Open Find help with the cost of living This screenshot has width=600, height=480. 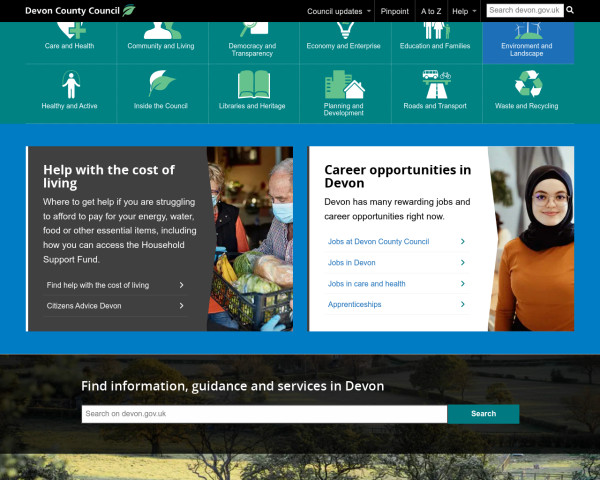[115, 285]
